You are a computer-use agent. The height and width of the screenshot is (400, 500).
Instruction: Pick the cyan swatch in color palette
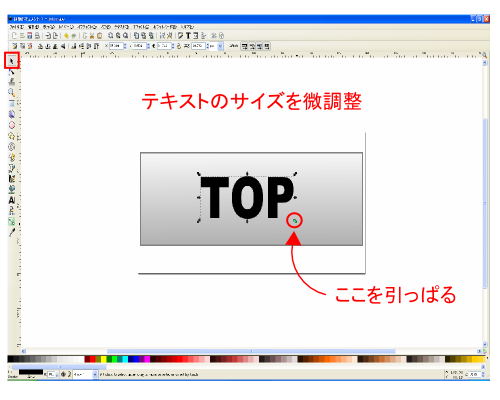tap(125, 359)
